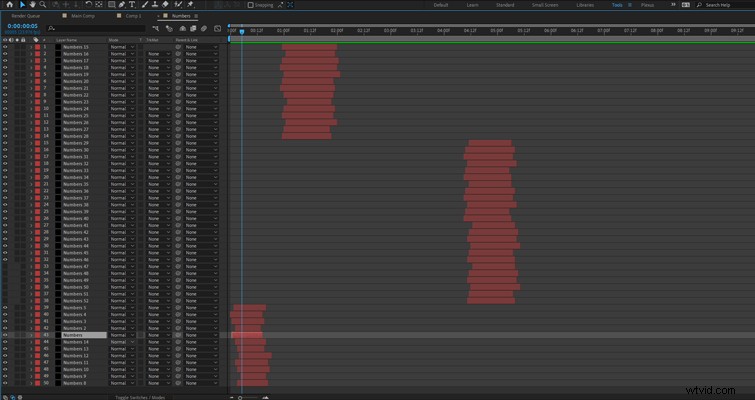Toggle the Frame Blending icon

[x=193, y=28]
